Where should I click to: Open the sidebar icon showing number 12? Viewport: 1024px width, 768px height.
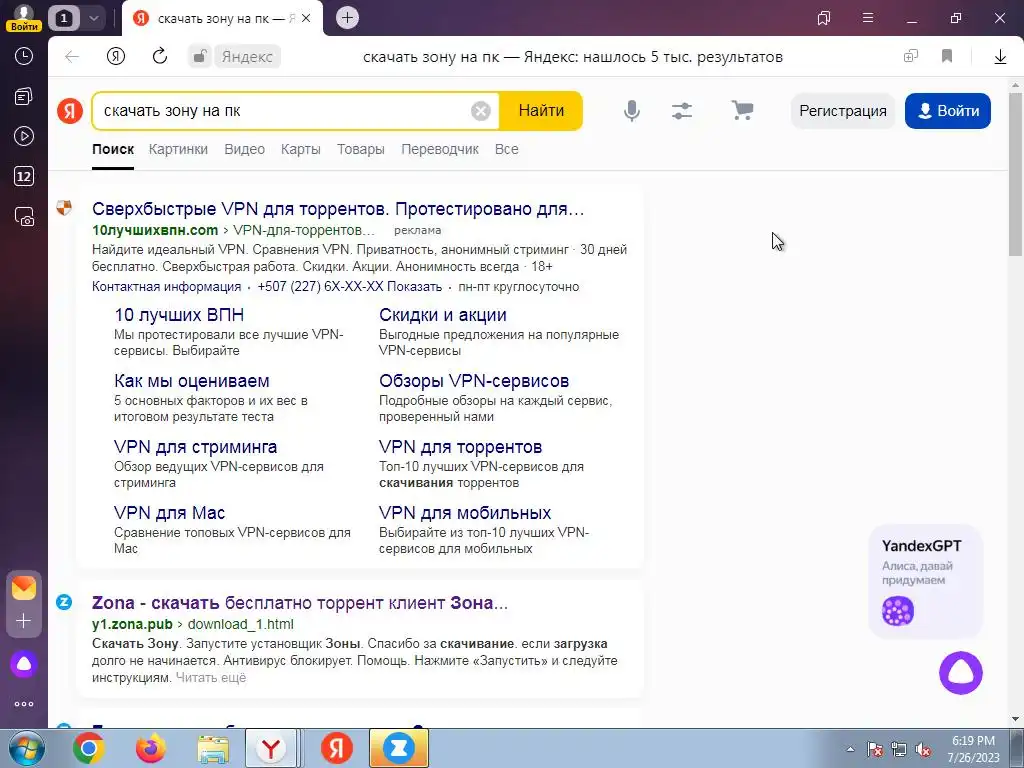click(24, 176)
